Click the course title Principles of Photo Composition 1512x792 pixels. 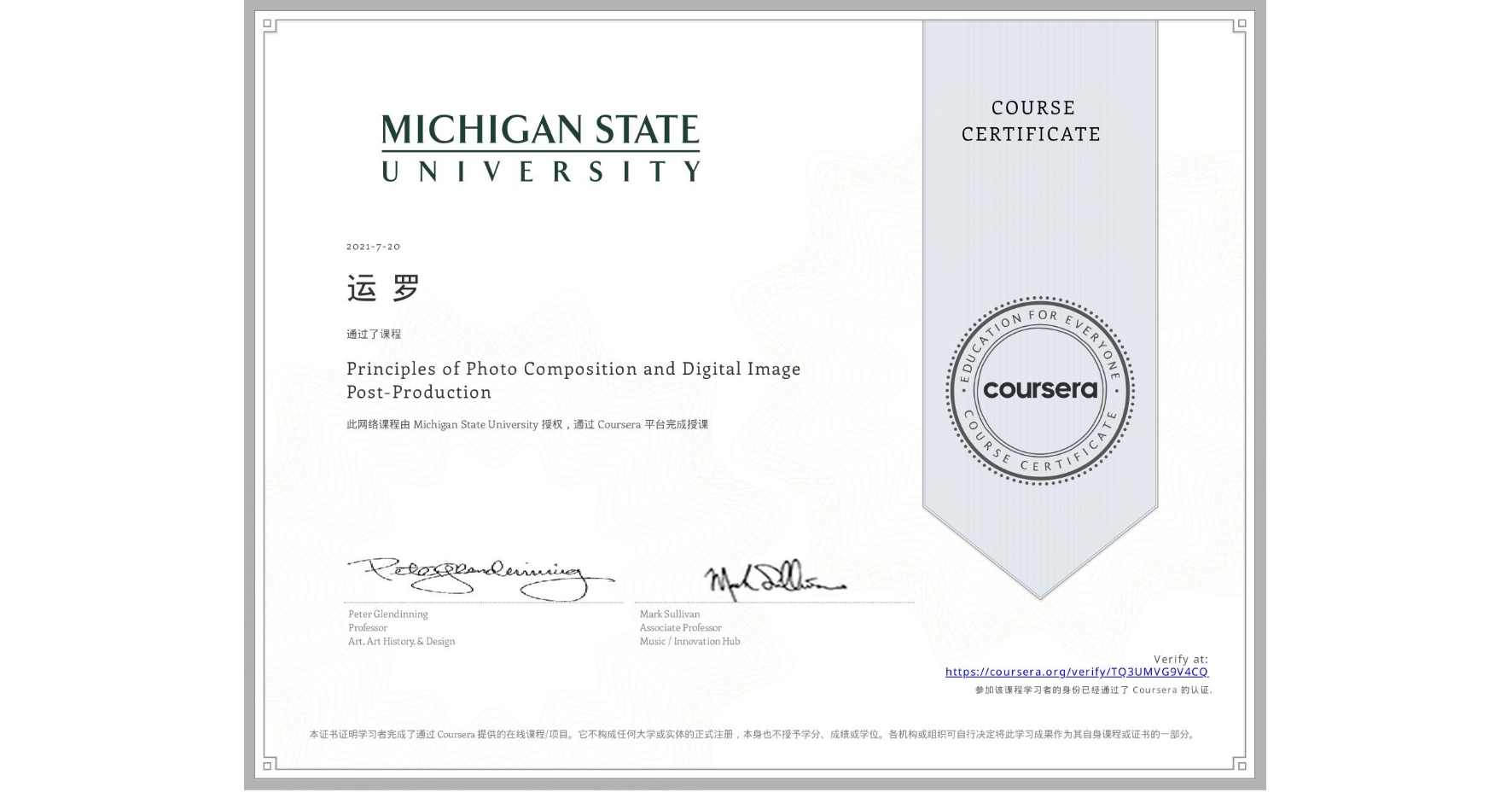click(573, 380)
